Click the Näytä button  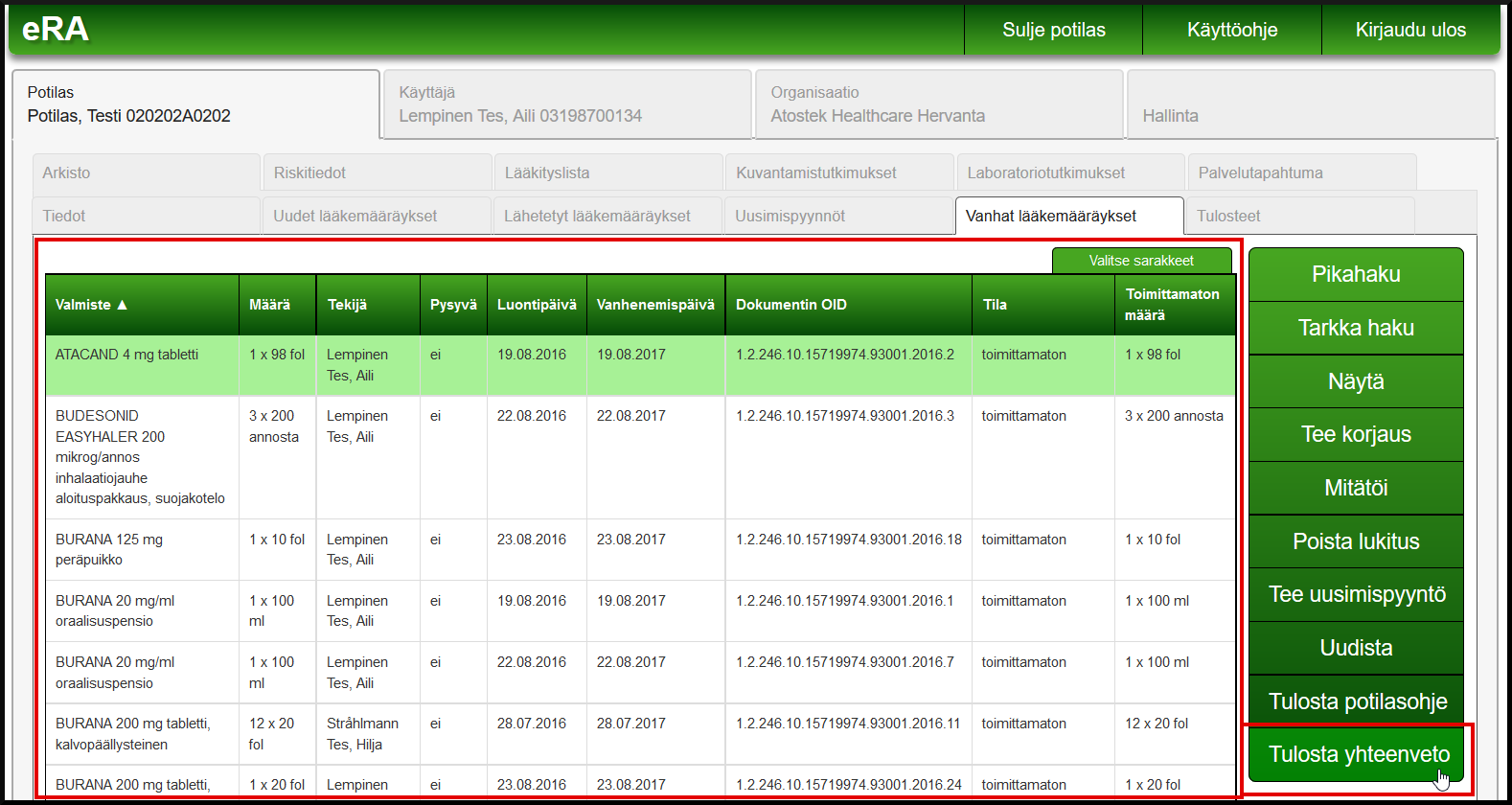point(1356,381)
